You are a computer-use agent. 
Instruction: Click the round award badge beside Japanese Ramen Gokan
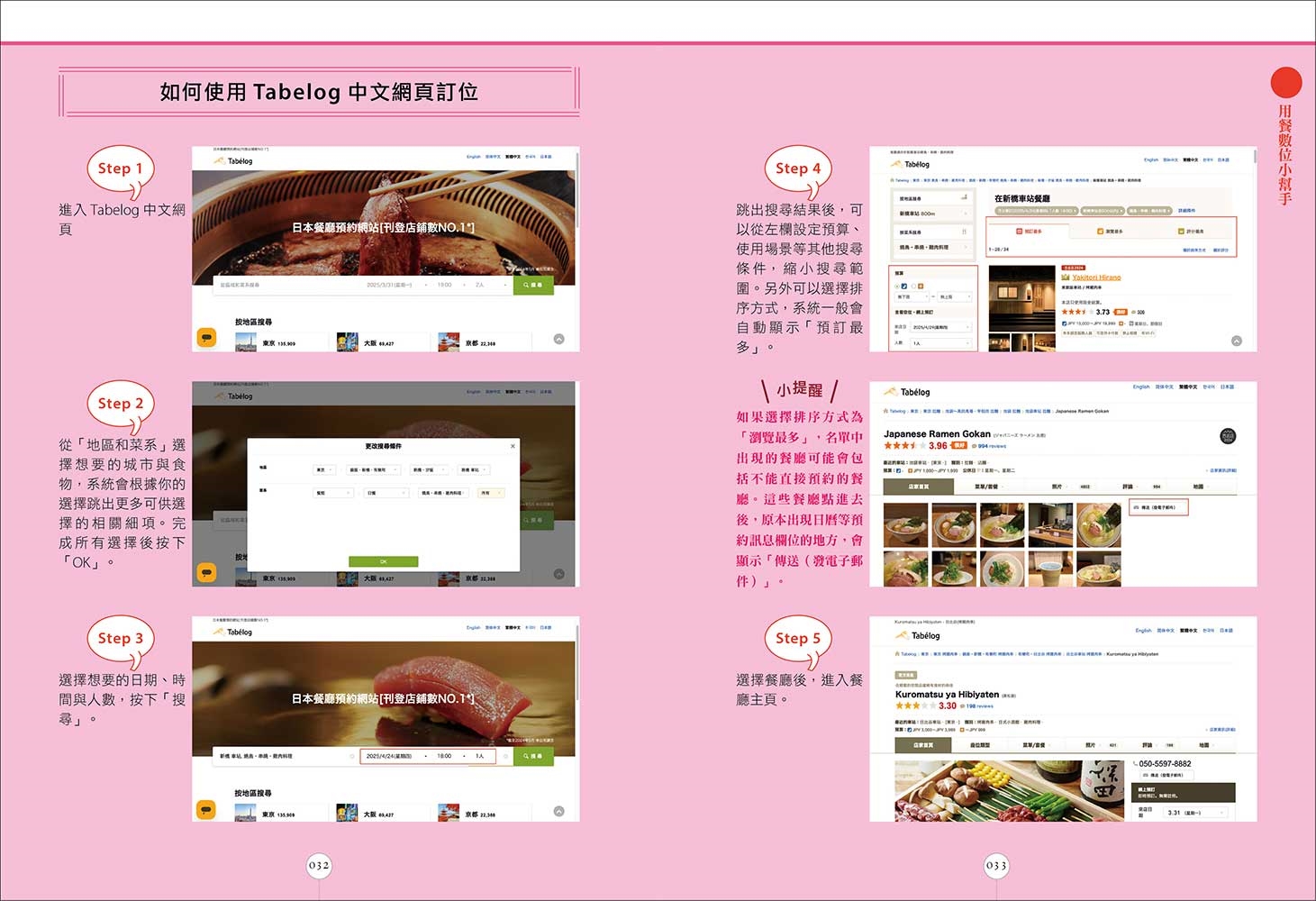1227,436
